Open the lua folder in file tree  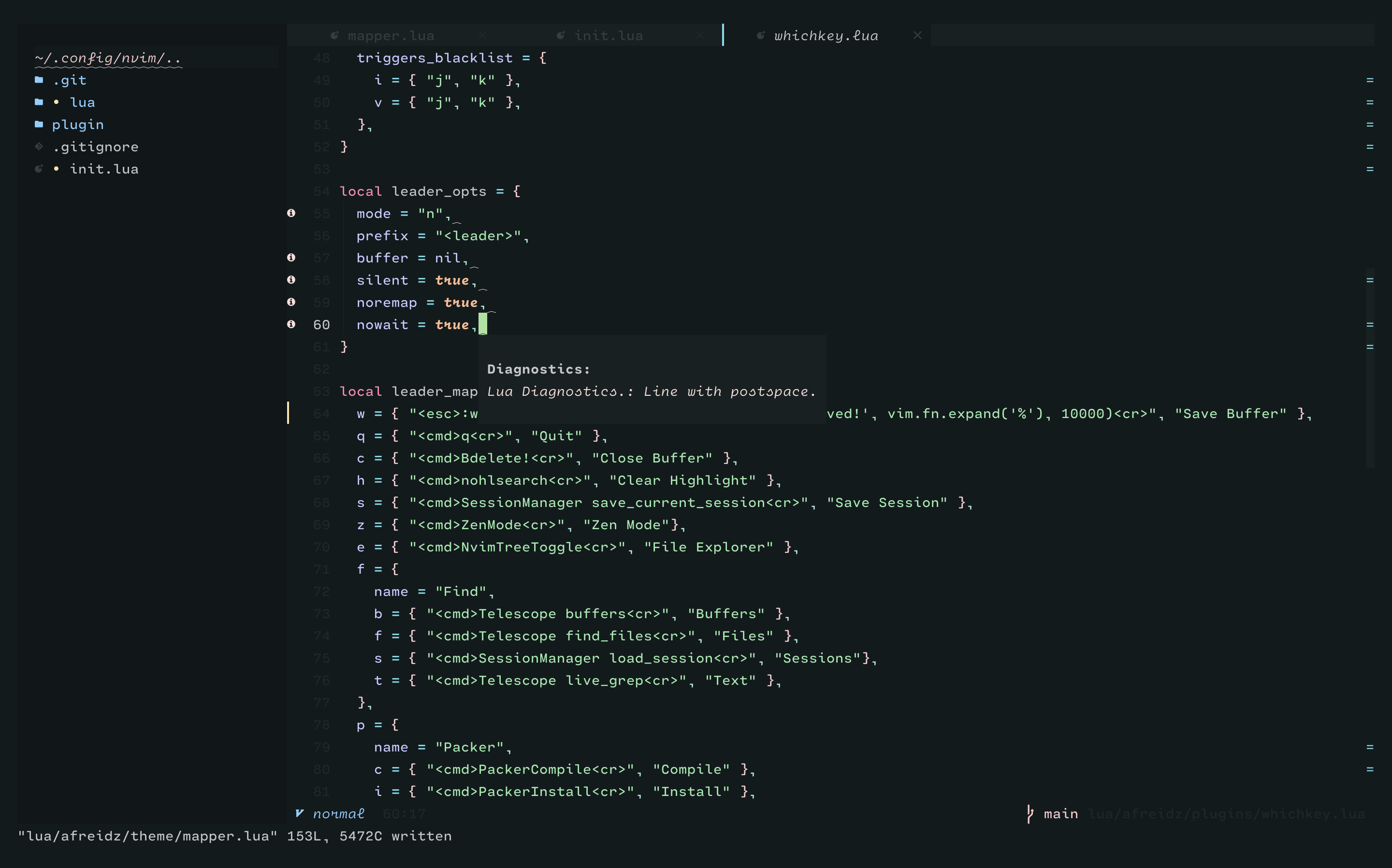click(83, 103)
